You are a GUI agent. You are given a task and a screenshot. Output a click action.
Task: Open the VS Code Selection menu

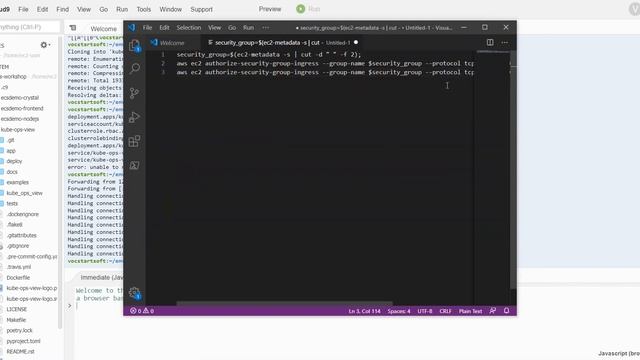[189, 28]
